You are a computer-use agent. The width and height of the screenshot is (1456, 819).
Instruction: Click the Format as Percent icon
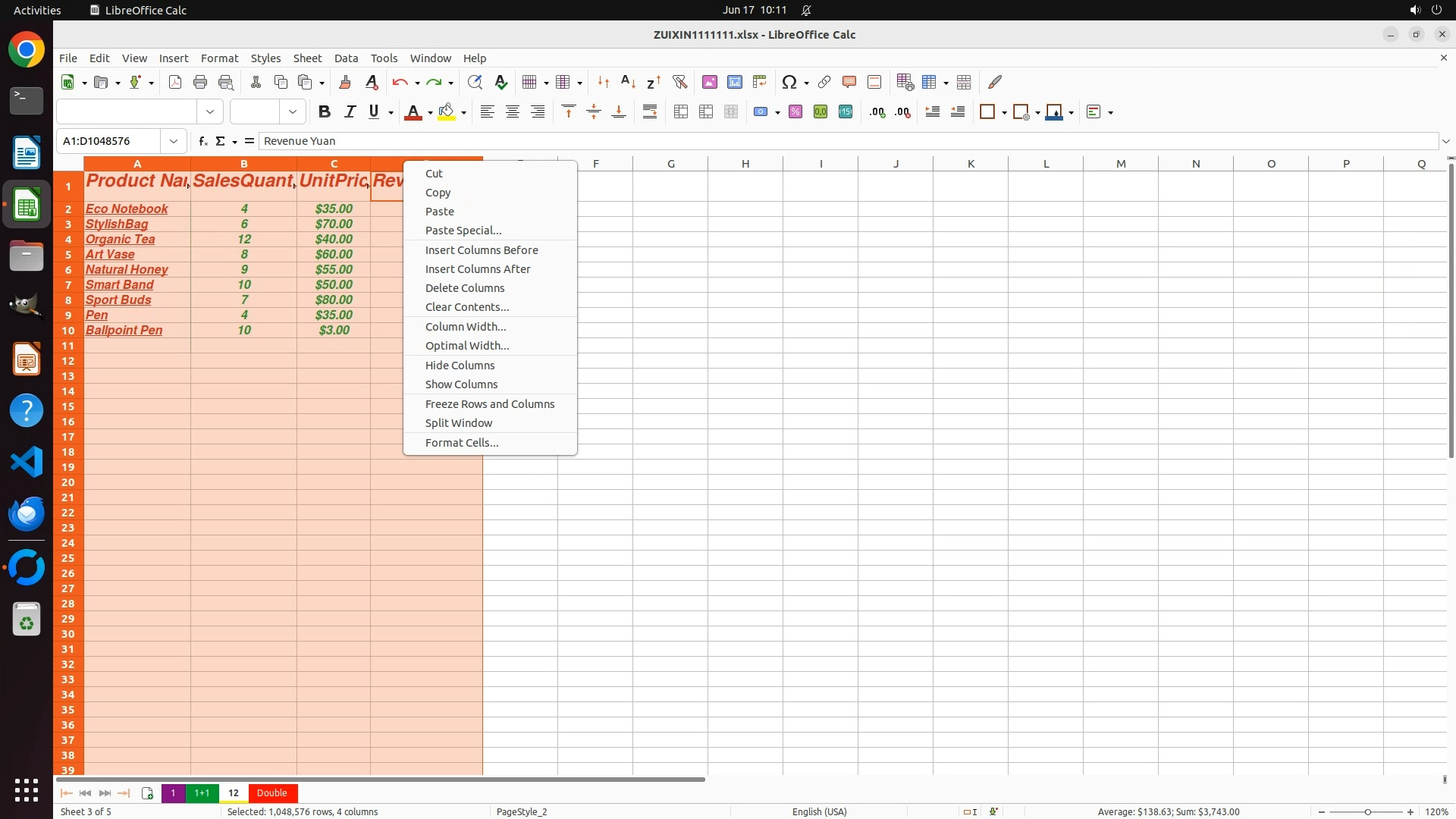point(795,112)
